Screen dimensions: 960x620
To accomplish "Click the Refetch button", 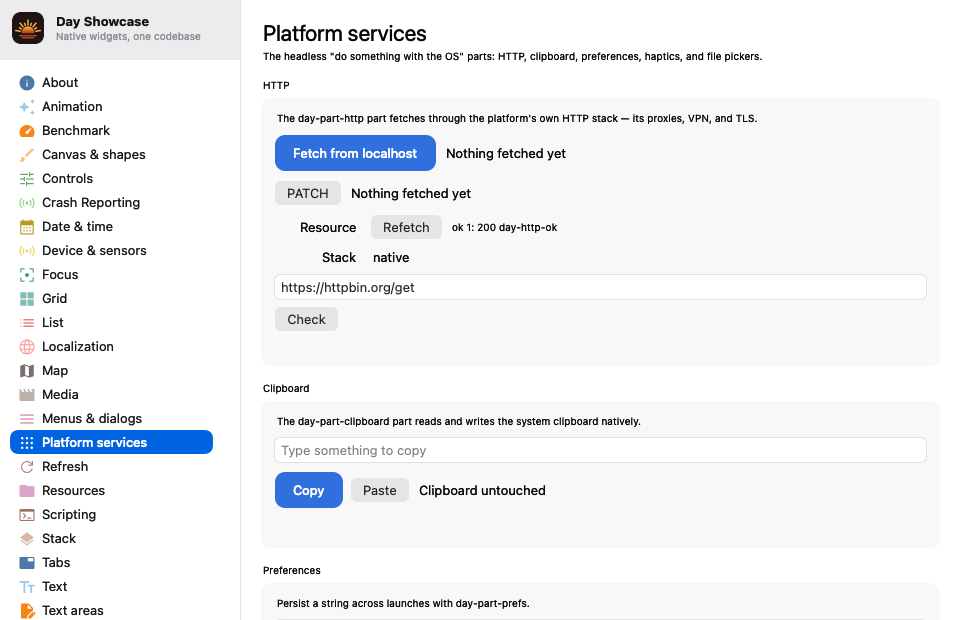I will click(x=406, y=227).
